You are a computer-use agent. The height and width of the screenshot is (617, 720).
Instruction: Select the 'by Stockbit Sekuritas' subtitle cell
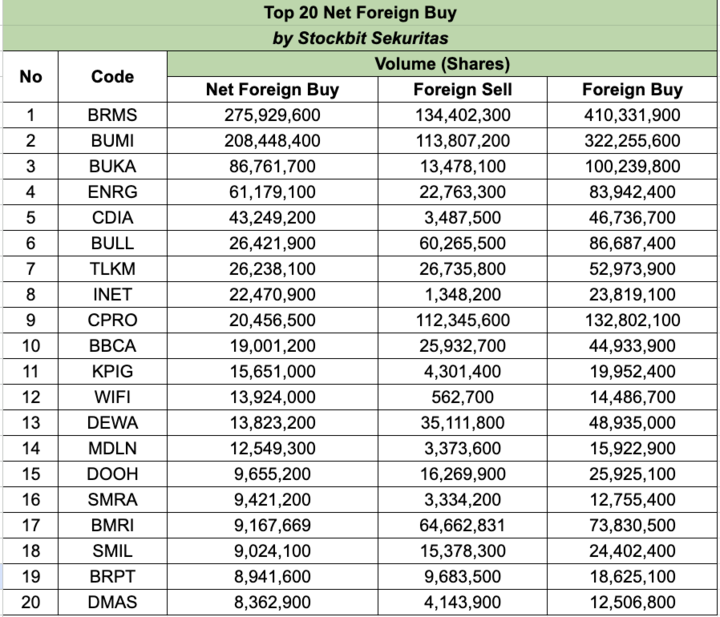point(360,39)
